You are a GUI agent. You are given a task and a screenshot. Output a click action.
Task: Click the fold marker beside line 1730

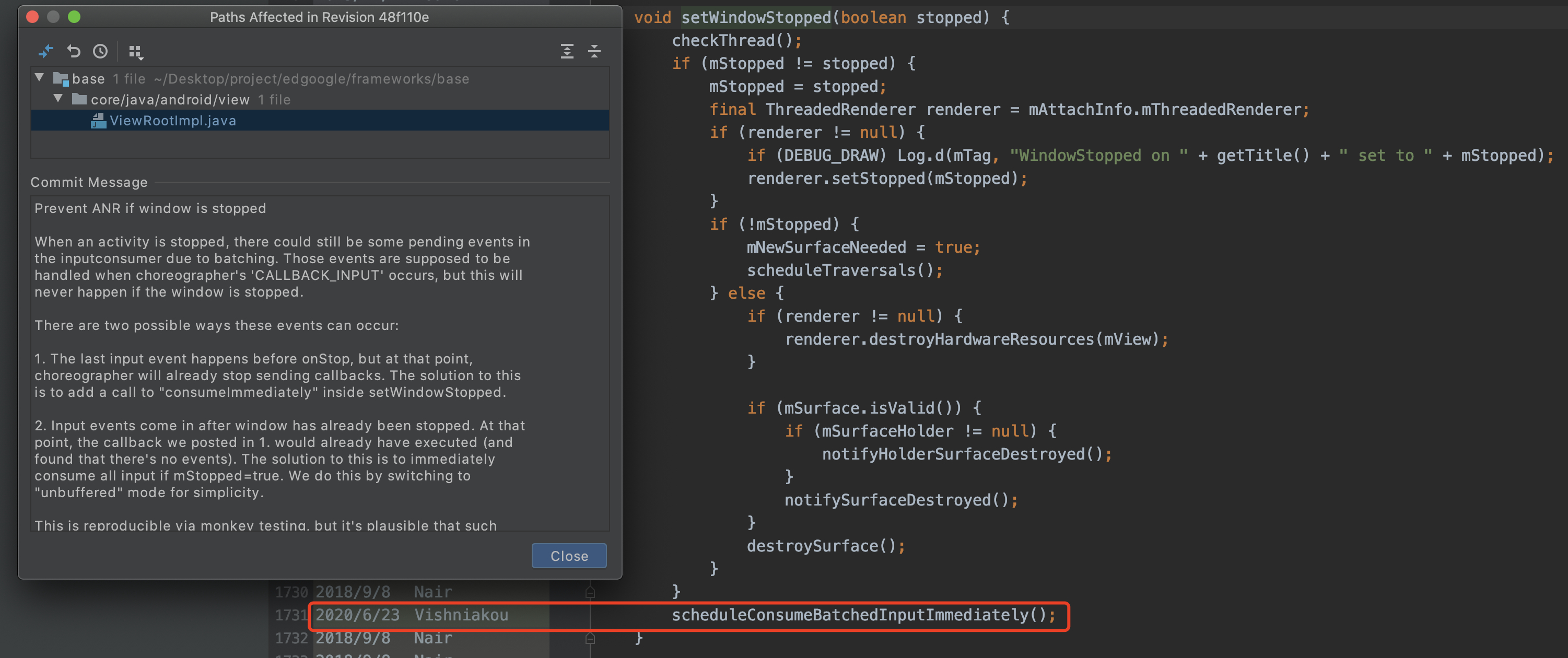590,592
